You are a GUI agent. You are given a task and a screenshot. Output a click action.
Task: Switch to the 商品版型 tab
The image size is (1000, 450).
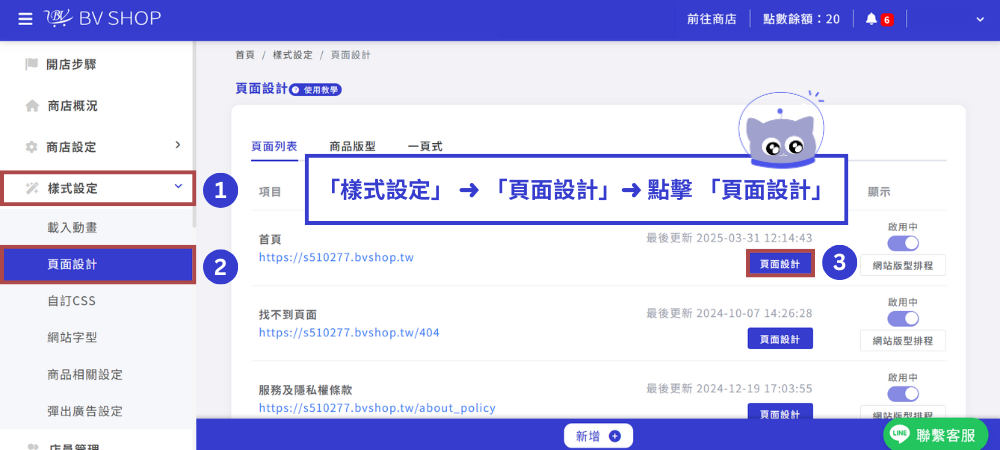(352, 147)
